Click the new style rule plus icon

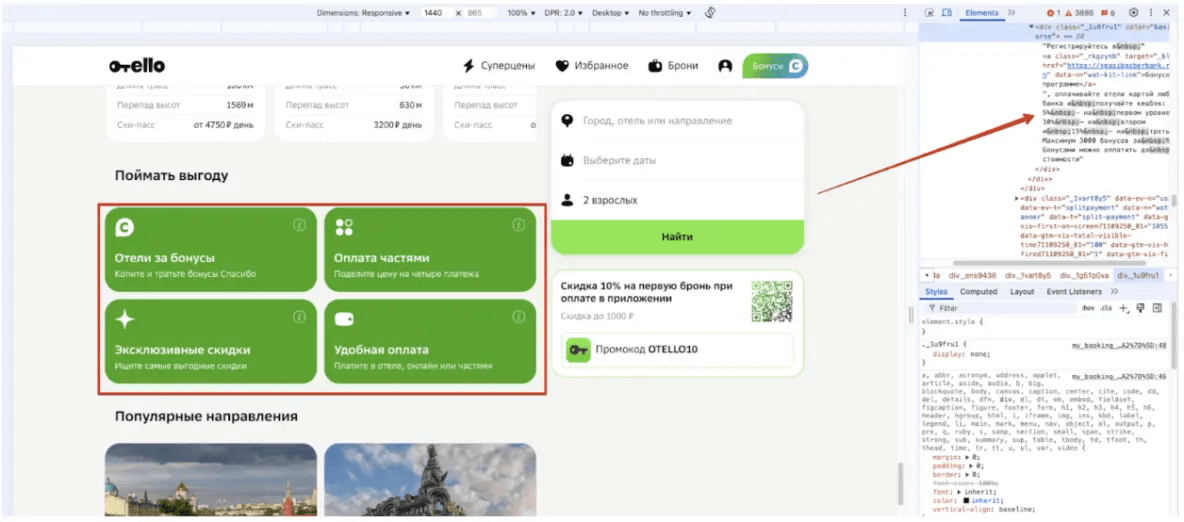tap(1123, 308)
